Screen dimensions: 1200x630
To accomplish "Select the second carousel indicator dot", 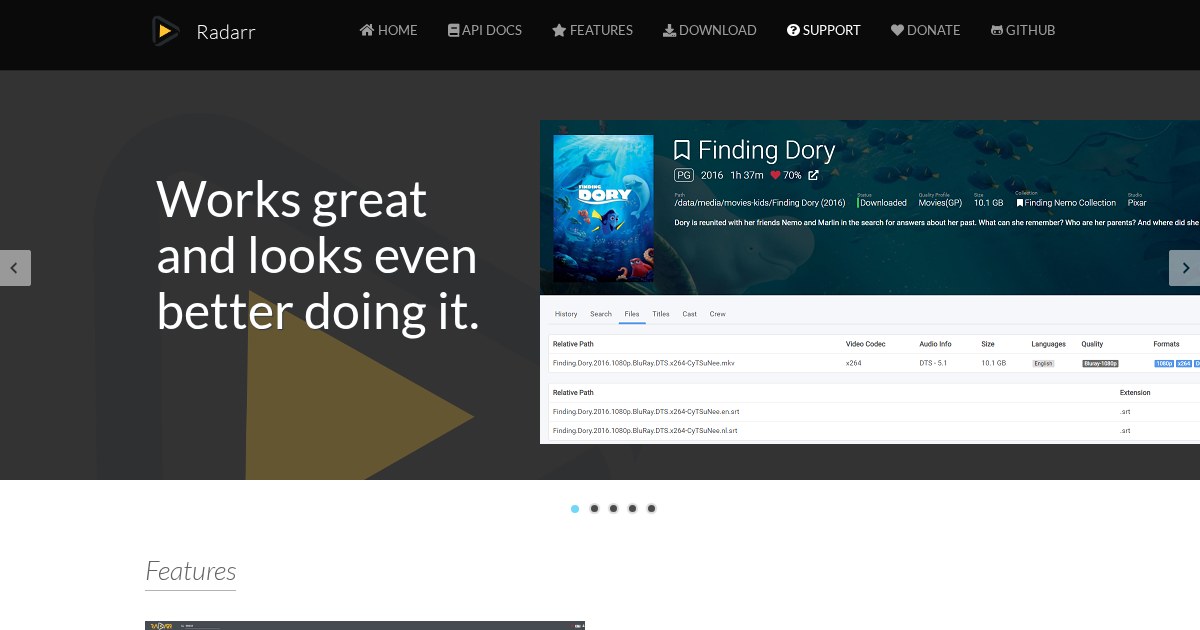I will point(594,509).
